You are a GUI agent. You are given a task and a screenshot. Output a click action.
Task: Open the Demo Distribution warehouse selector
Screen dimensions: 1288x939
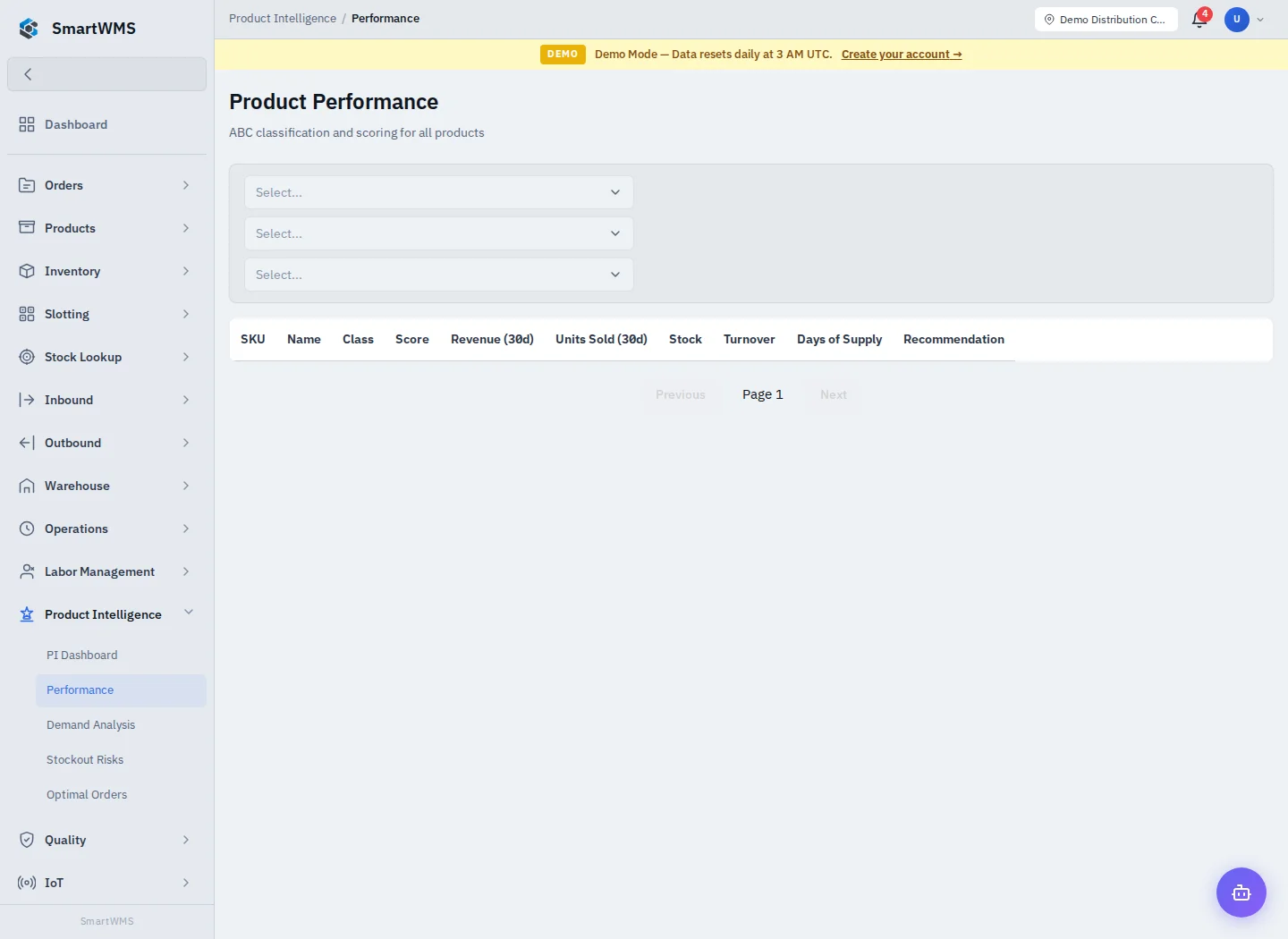(1106, 19)
